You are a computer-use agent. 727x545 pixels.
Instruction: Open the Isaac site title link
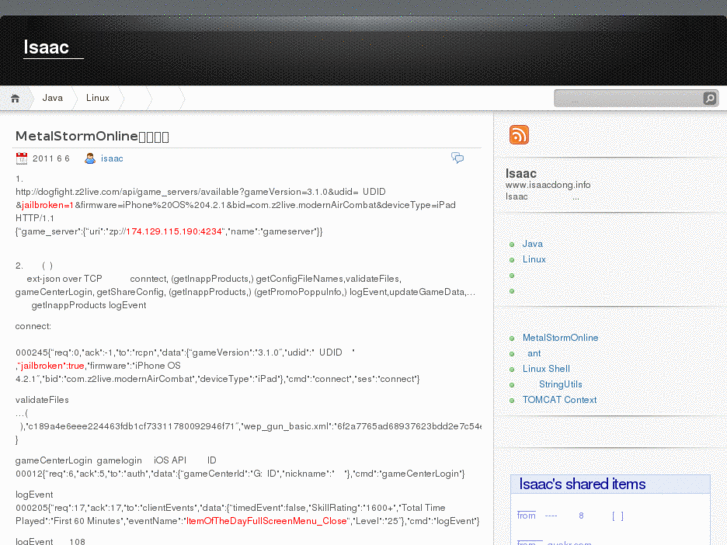pos(46,47)
